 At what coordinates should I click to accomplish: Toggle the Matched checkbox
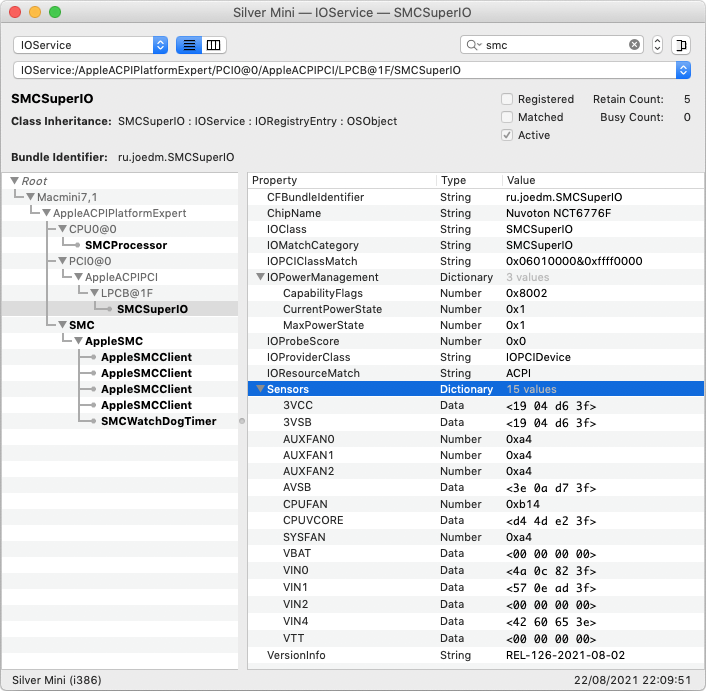[x=507, y=117]
